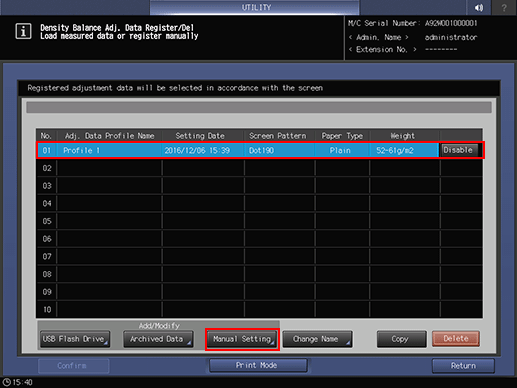The image size is (517, 388).
Task: Select empty row number 09
Action: coord(259,292)
